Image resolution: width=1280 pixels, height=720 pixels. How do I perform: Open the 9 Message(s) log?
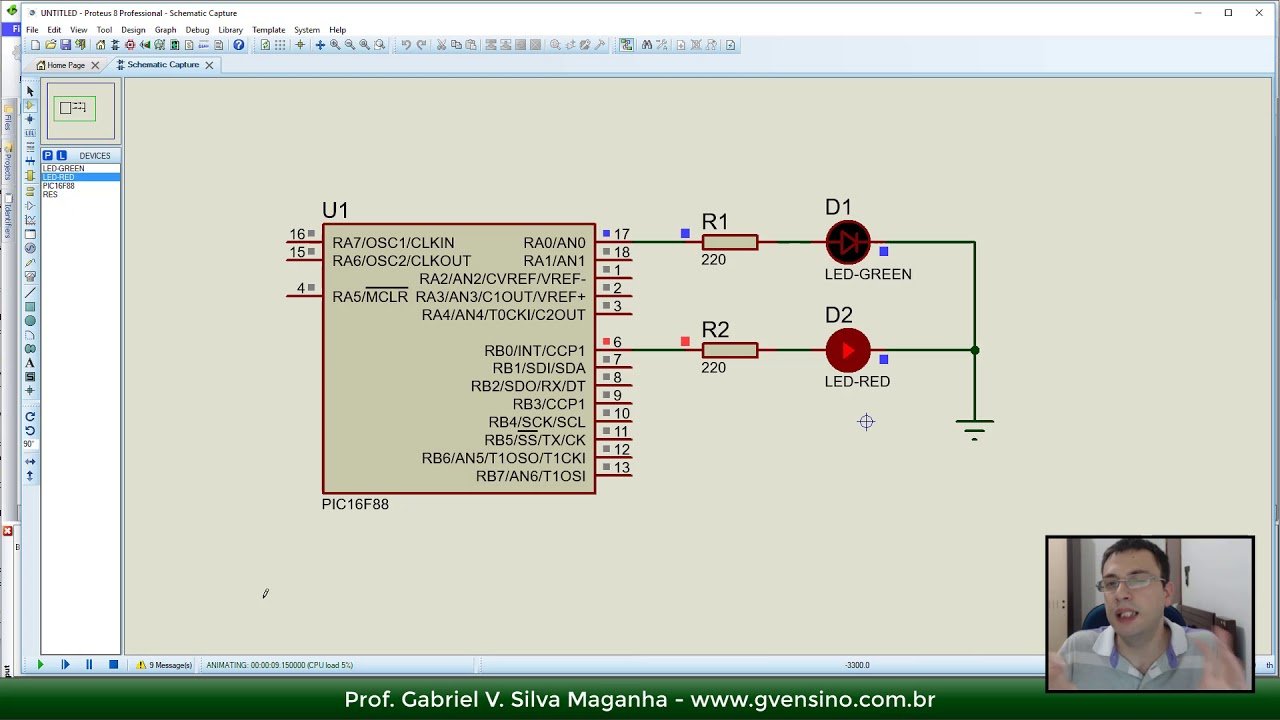click(164, 665)
